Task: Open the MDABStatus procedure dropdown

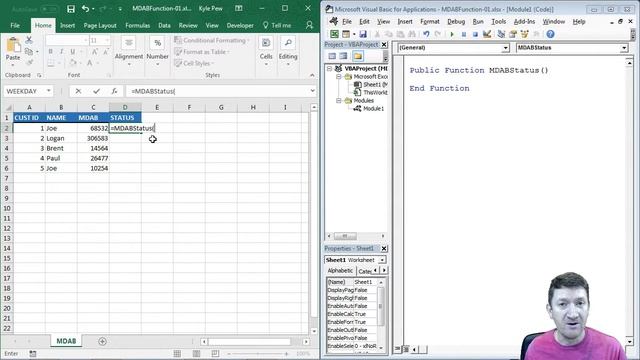Action: [x=624, y=48]
